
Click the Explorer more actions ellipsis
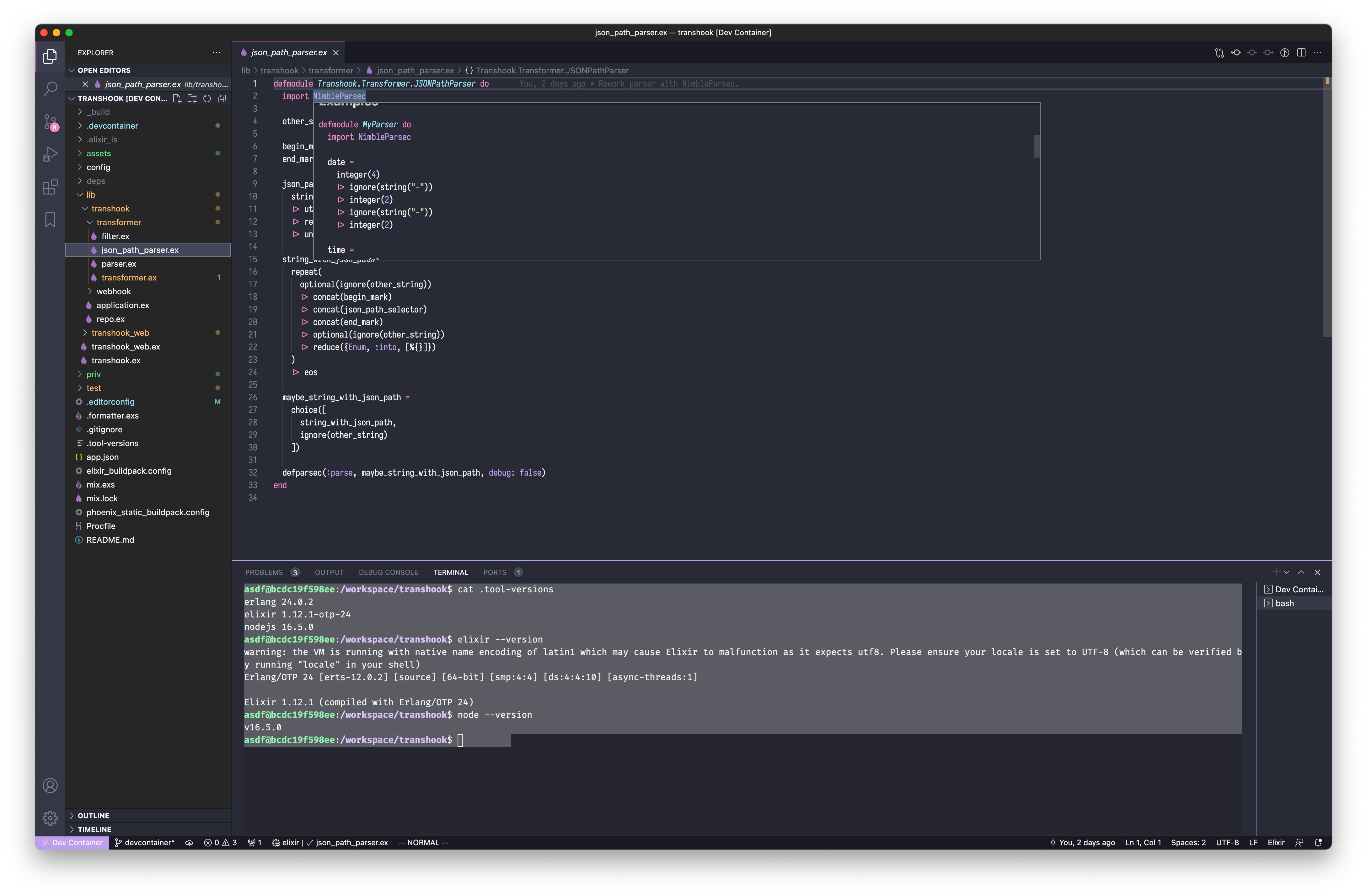pos(216,52)
